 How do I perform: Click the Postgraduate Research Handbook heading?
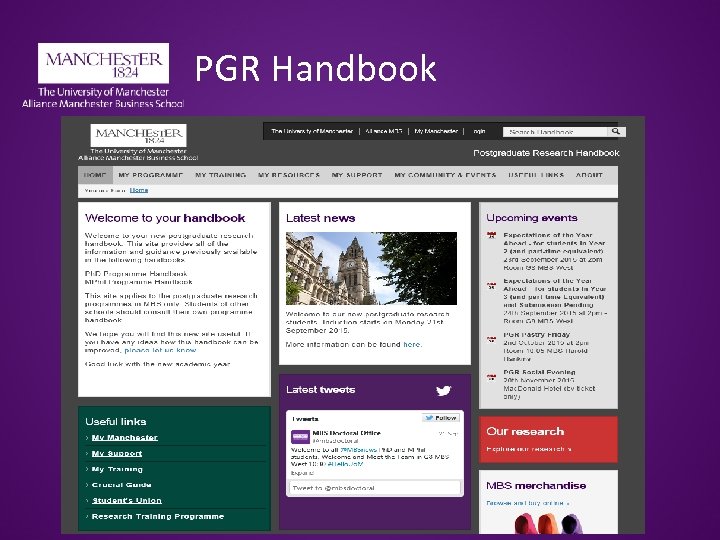546,153
